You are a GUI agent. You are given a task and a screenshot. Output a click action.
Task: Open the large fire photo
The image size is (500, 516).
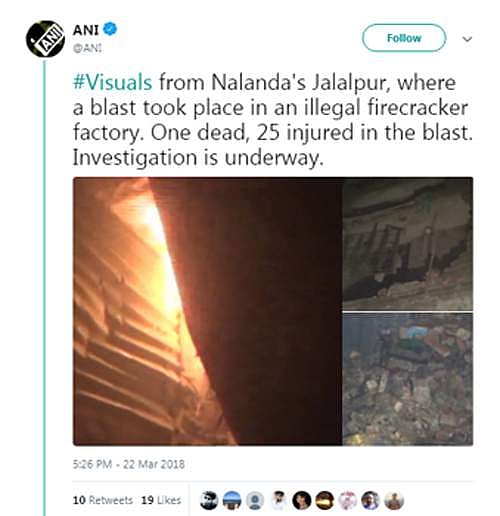[207, 311]
